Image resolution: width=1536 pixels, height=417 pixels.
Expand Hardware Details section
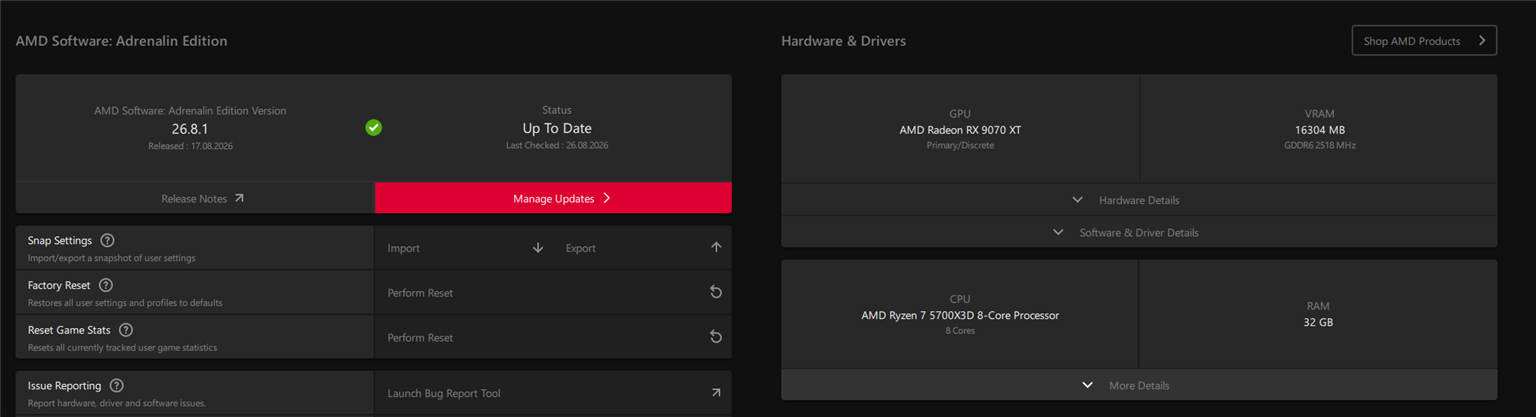[x=1139, y=200]
